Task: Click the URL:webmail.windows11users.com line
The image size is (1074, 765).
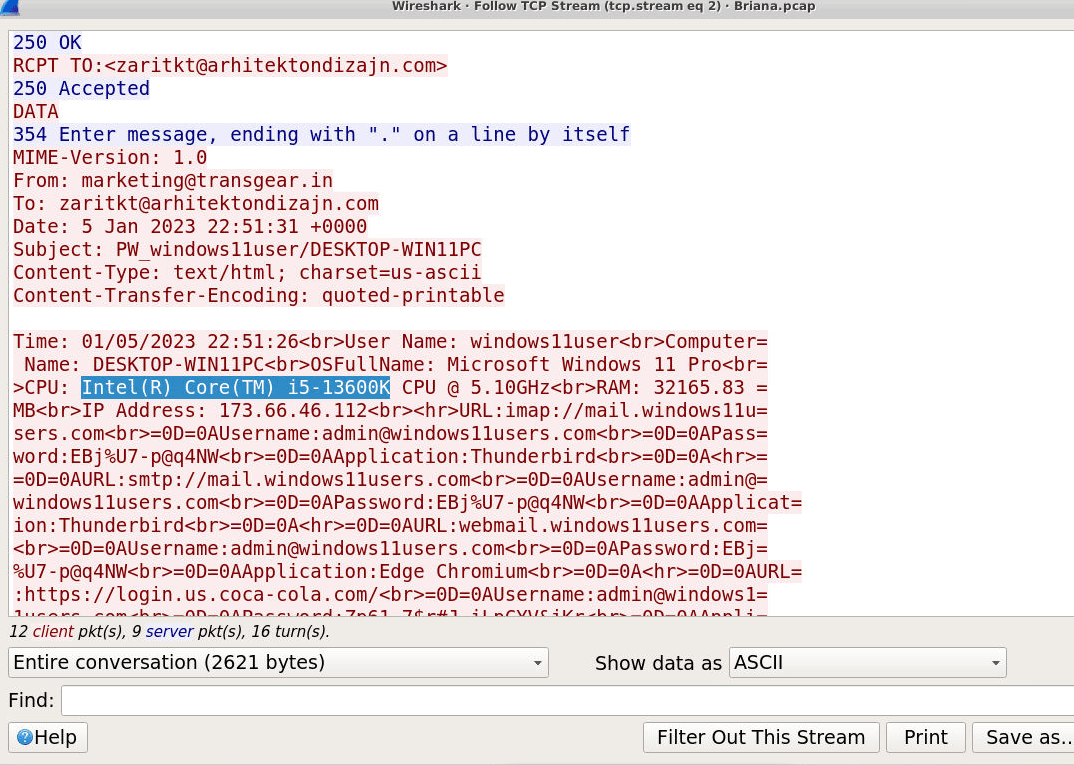Action: click(x=390, y=525)
